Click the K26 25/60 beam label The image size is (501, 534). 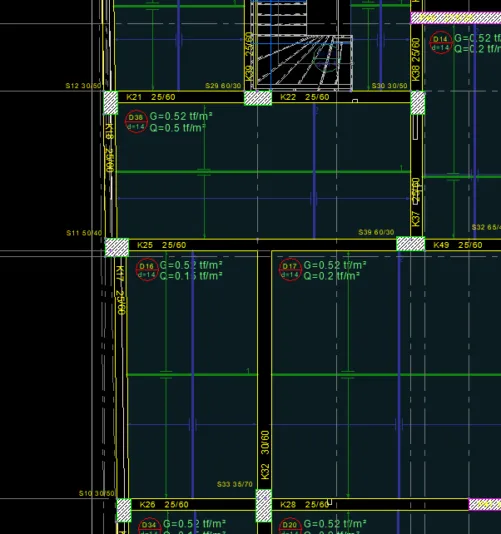pyautogui.click(x=164, y=505)
